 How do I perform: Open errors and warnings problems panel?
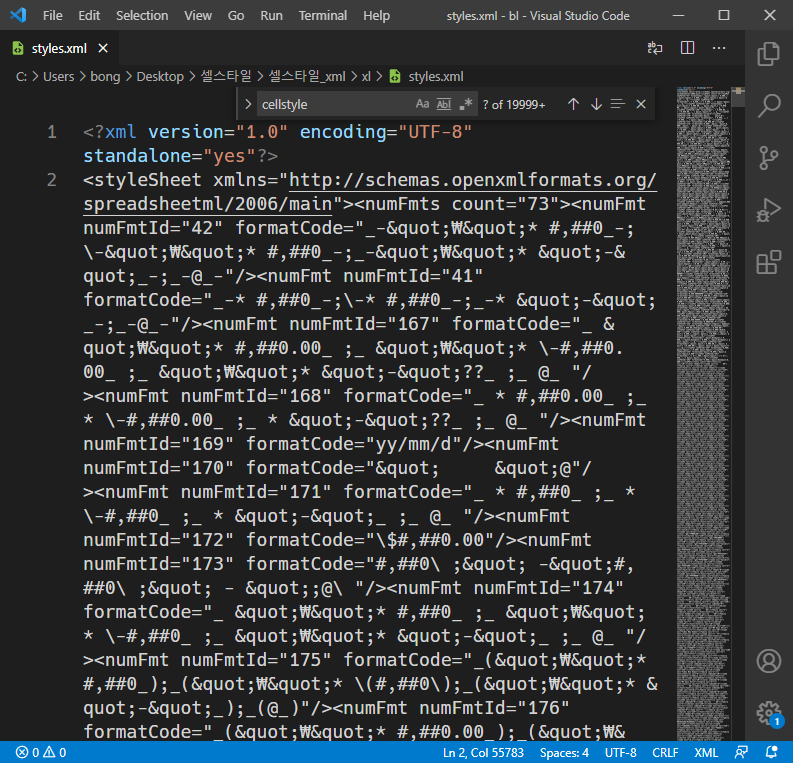coord(41,752)
